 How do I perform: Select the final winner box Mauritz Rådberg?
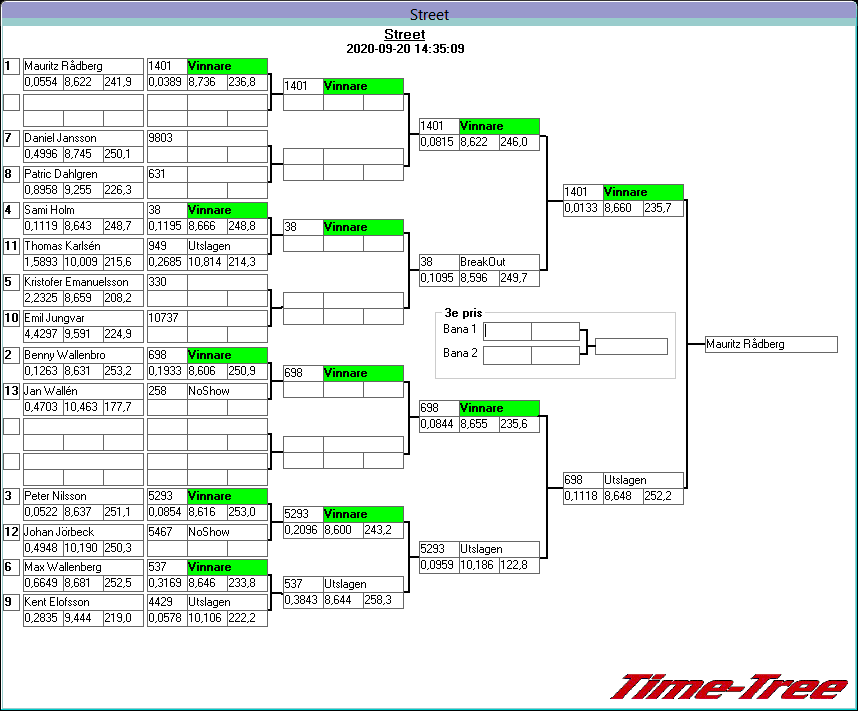(770, 344)
